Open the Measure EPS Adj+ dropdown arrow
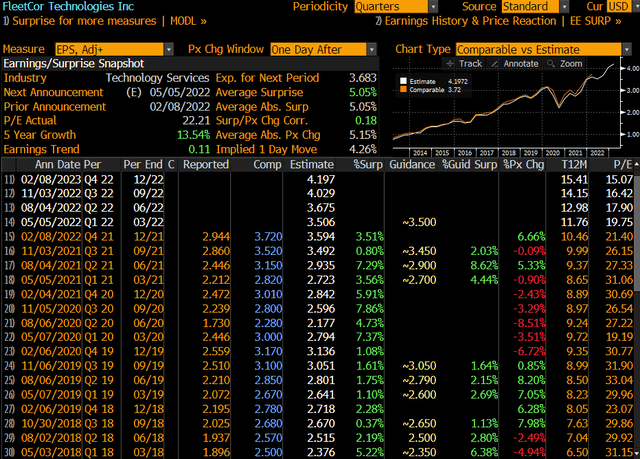This screenshot has width=640, height=459. pos(169,50)
